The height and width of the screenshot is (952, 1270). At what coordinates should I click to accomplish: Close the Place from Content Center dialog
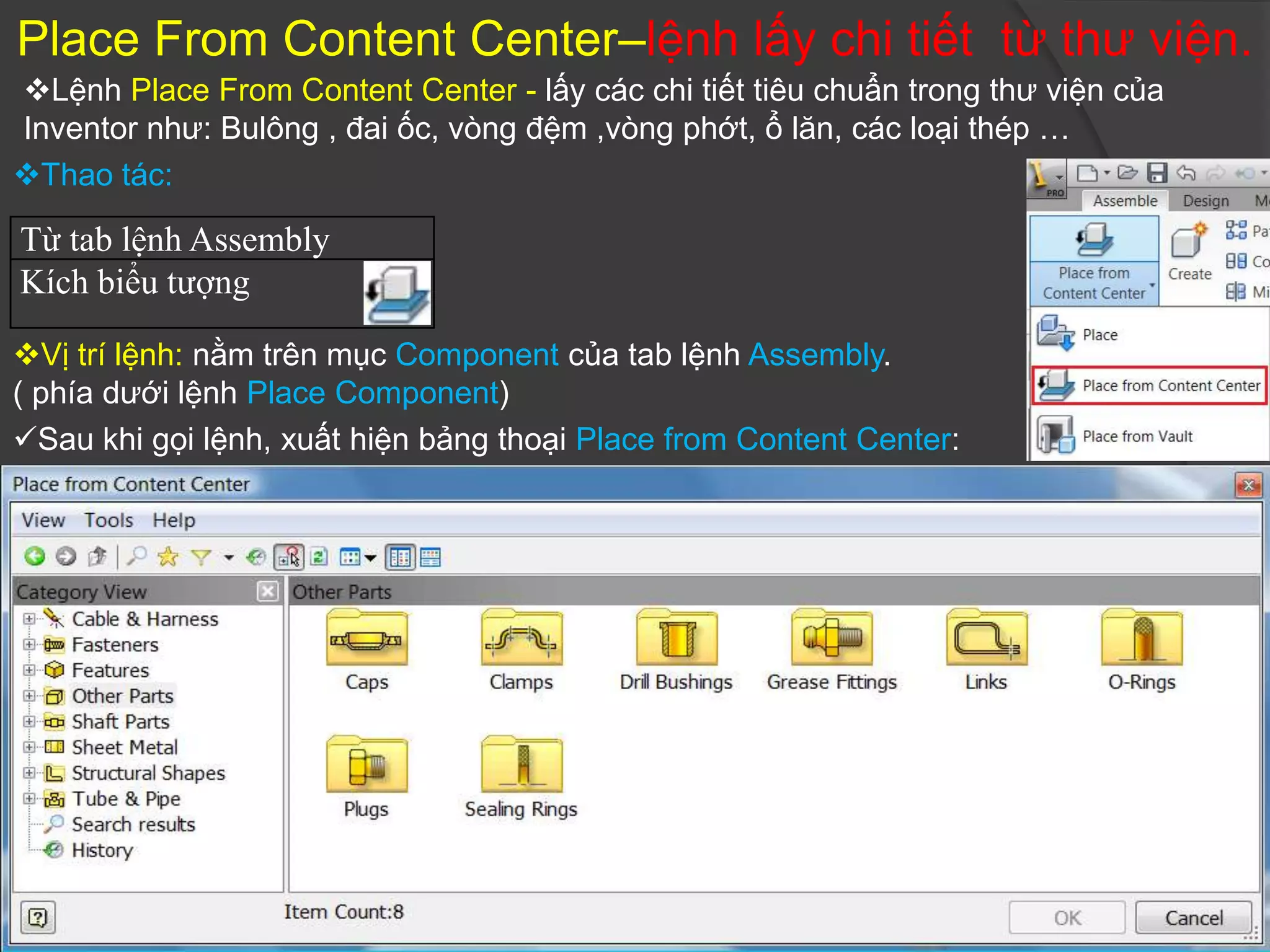tap(1248, 485)
